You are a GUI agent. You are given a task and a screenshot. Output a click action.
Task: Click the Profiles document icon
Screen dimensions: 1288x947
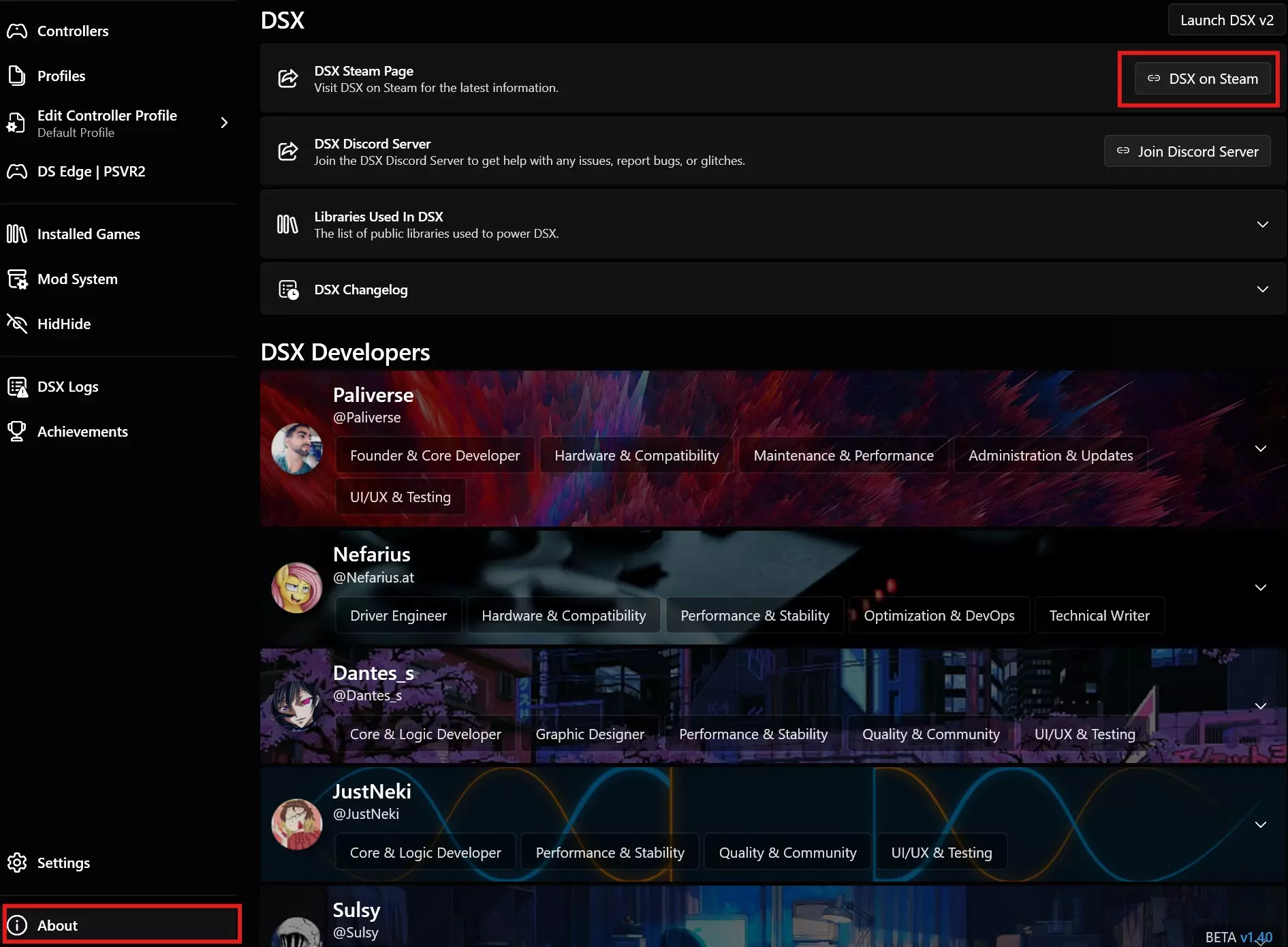pyautogui.click(x=17, y=76)
